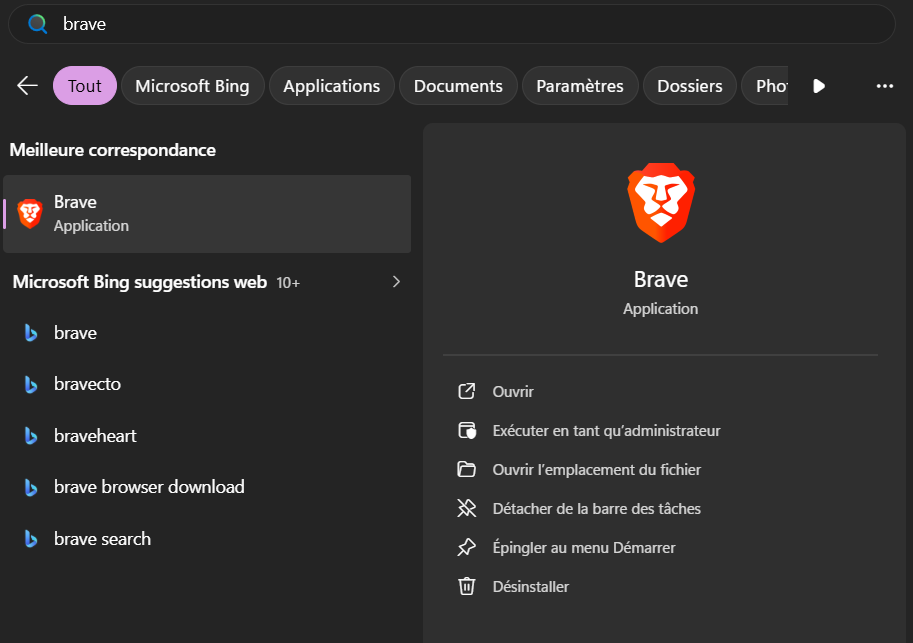Click Bing icon next to braveheart

click(31, 436)
